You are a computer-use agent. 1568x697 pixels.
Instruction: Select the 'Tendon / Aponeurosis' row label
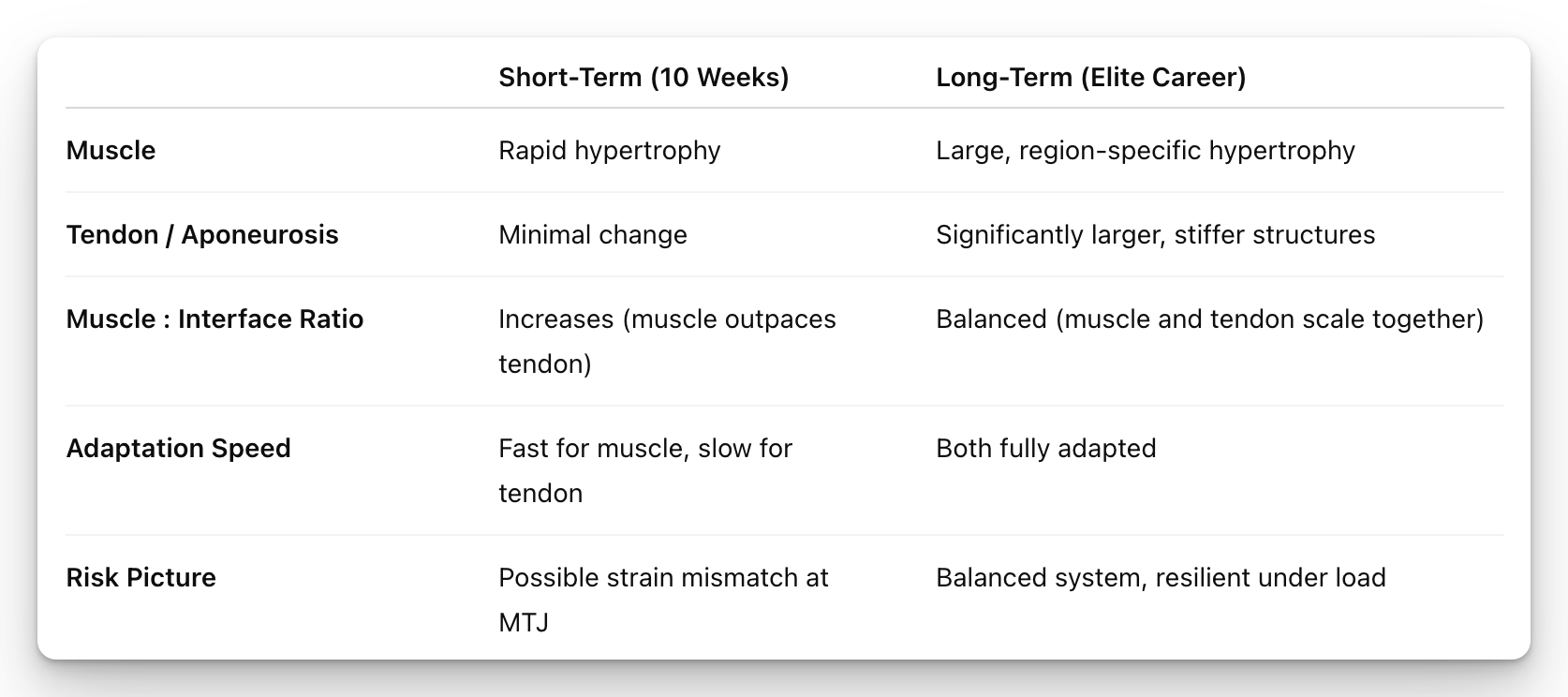[202, 234]
